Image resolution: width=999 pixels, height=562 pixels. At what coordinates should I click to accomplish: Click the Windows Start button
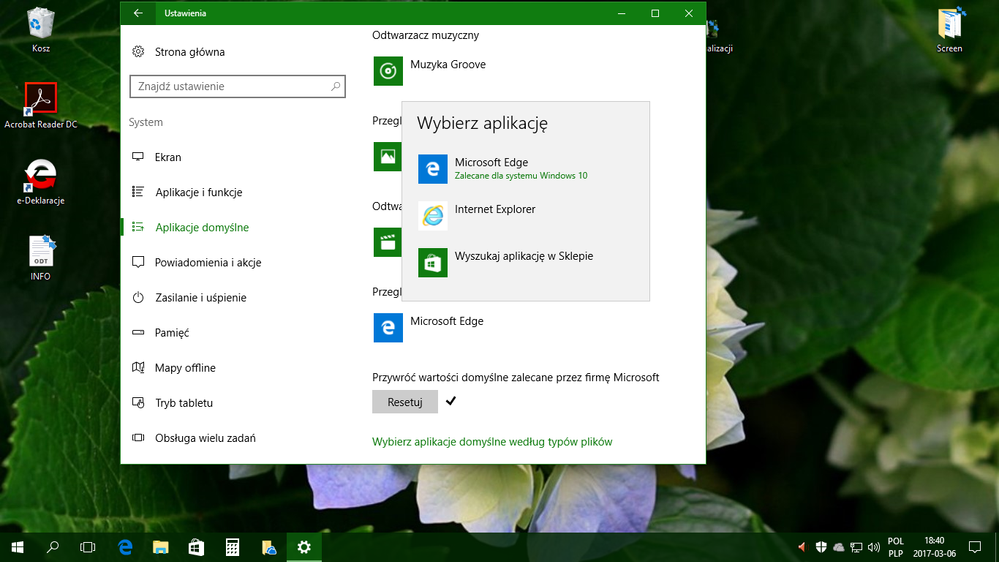[17, 547]
